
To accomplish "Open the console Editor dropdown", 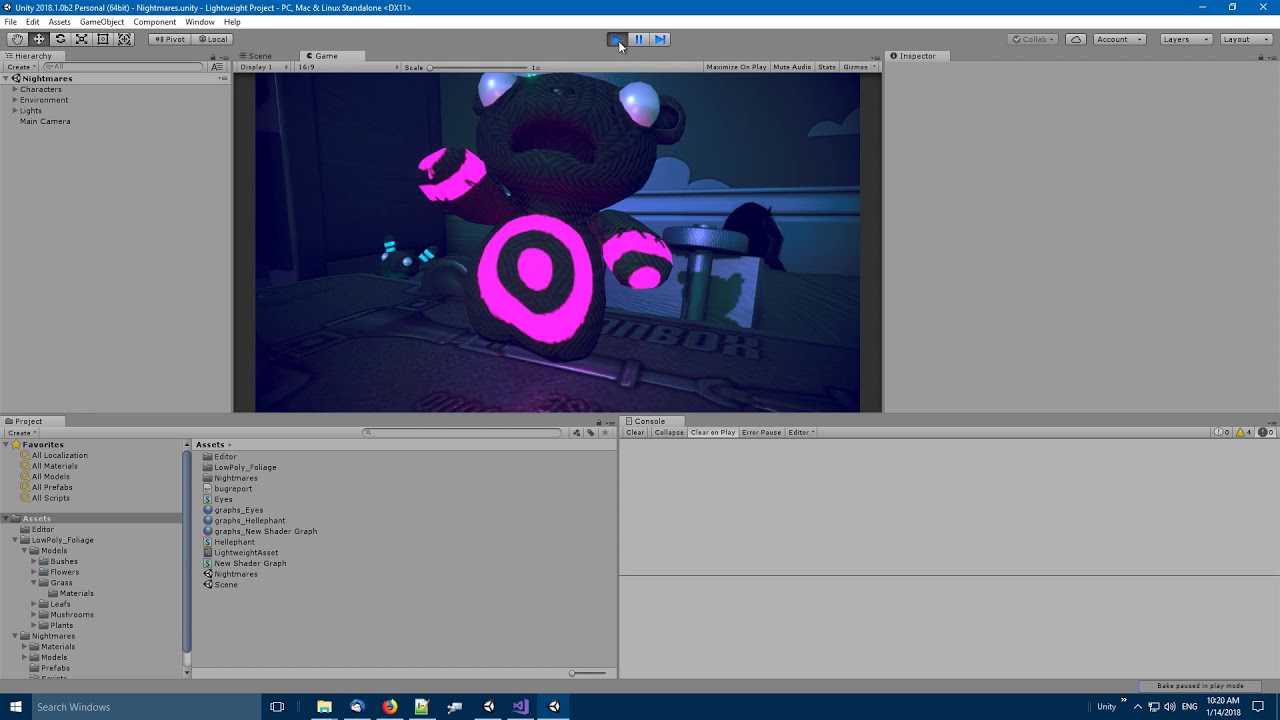I will tap(801, 432).
